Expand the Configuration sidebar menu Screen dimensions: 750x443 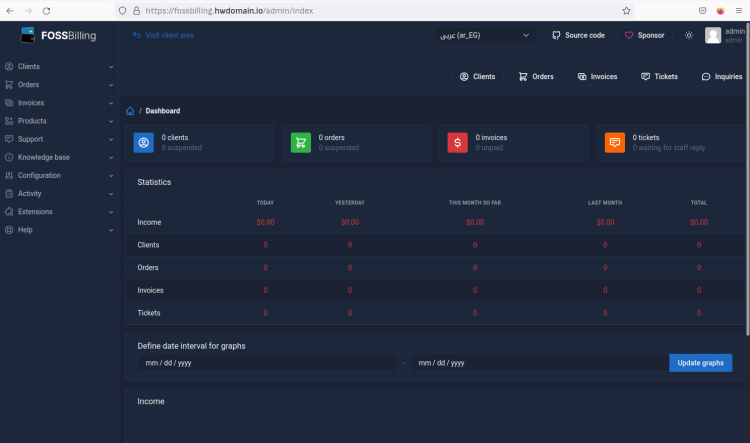tap(59, 175)
